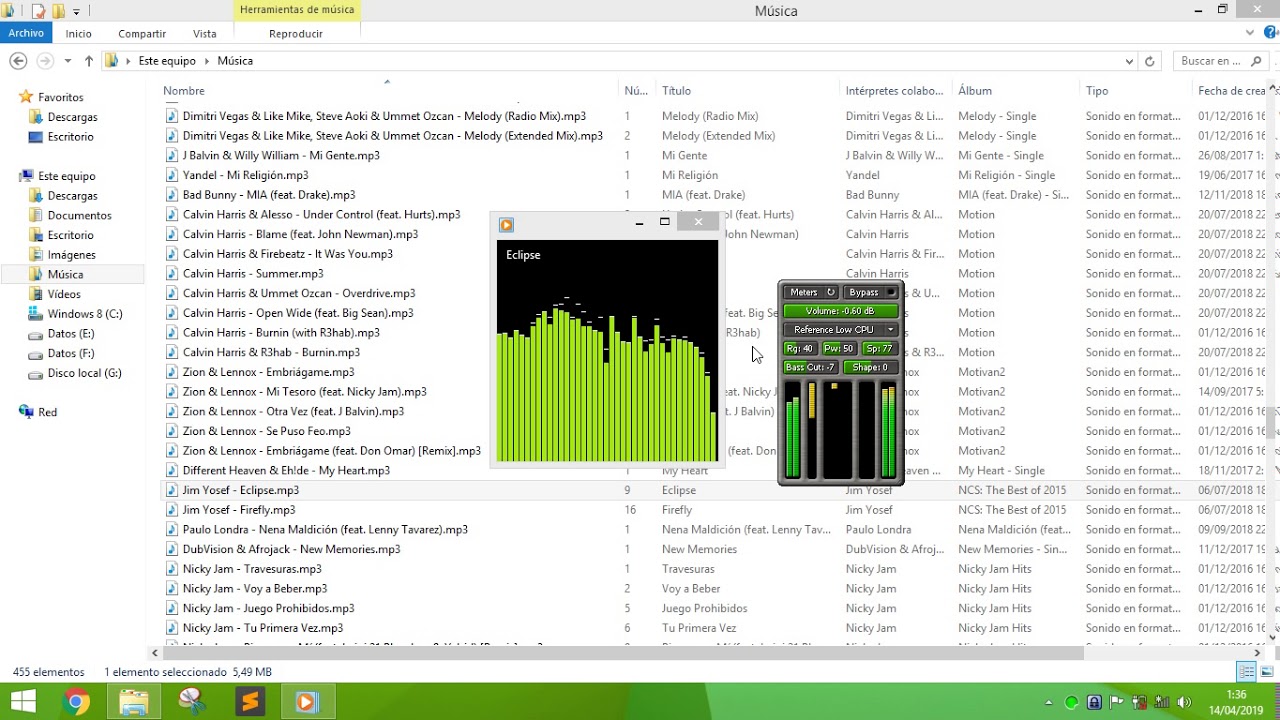Open the Windows Start button
1280x720 pixels.
23,701
